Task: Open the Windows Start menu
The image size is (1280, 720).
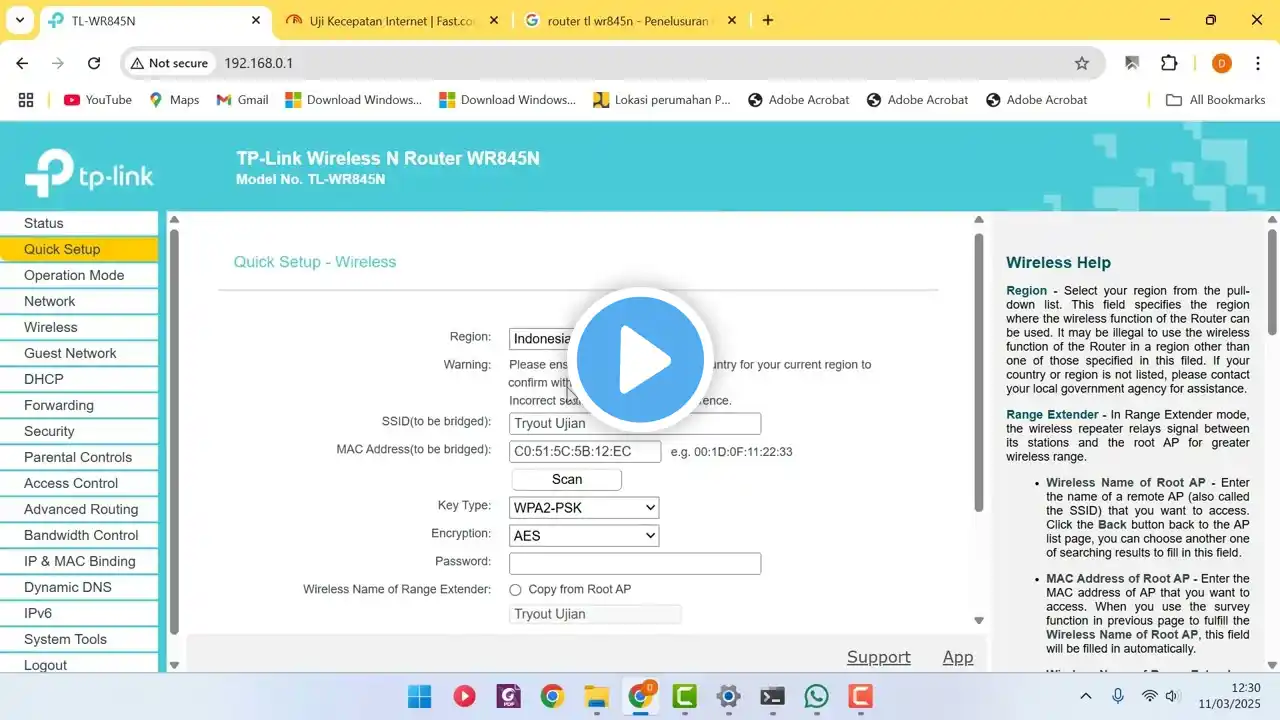Action: (420, 696)
